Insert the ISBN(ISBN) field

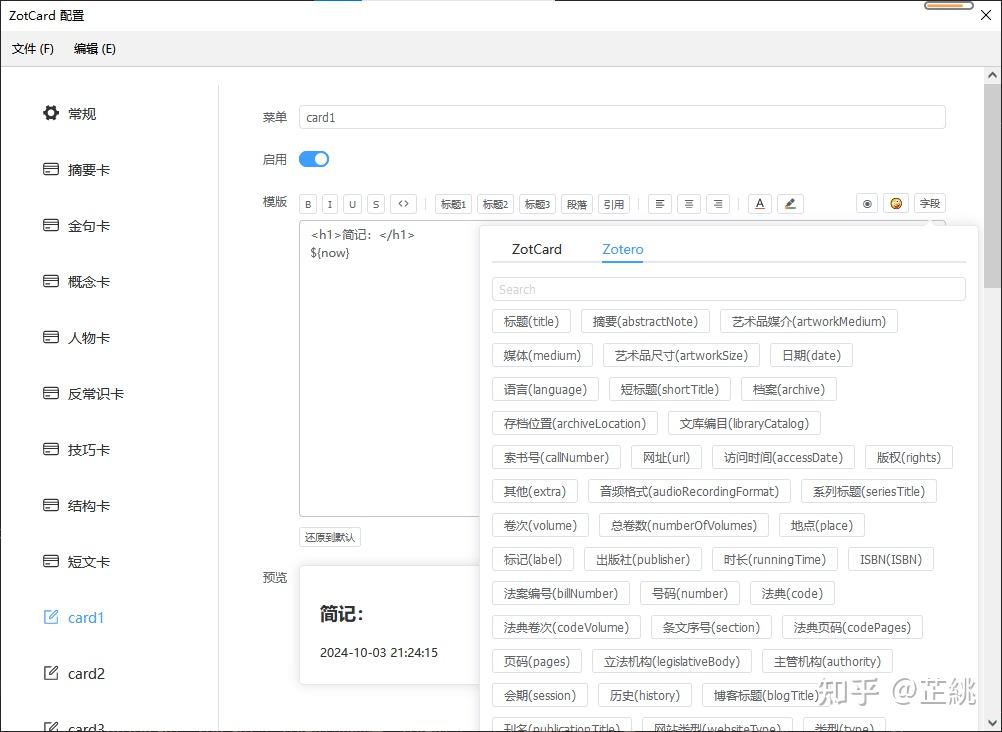[x=891, y=559]
